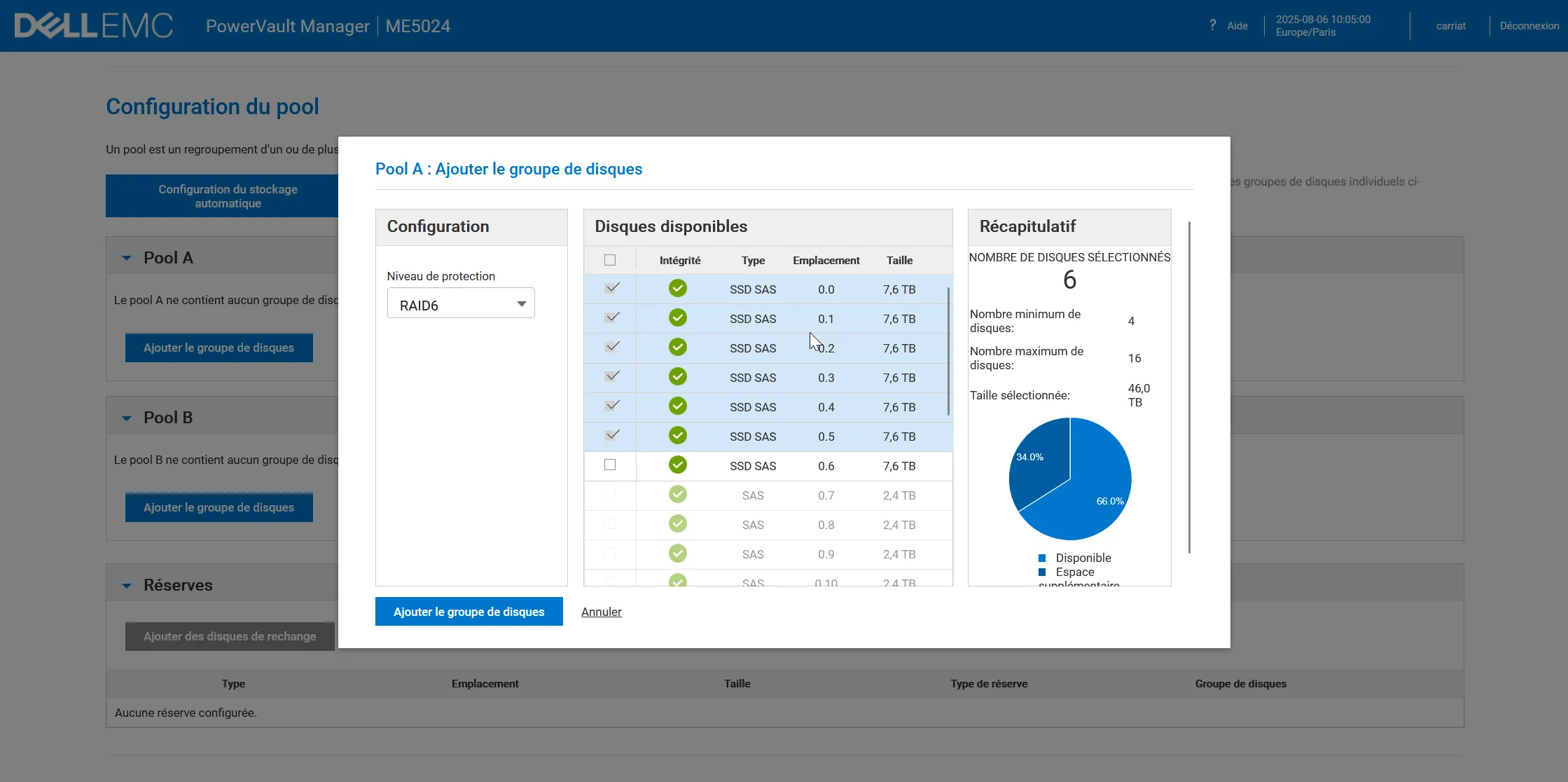Screen dimensions: 1568x782
Task: Click the integrity status icon for disk 0.0
Action: [677, 289]
